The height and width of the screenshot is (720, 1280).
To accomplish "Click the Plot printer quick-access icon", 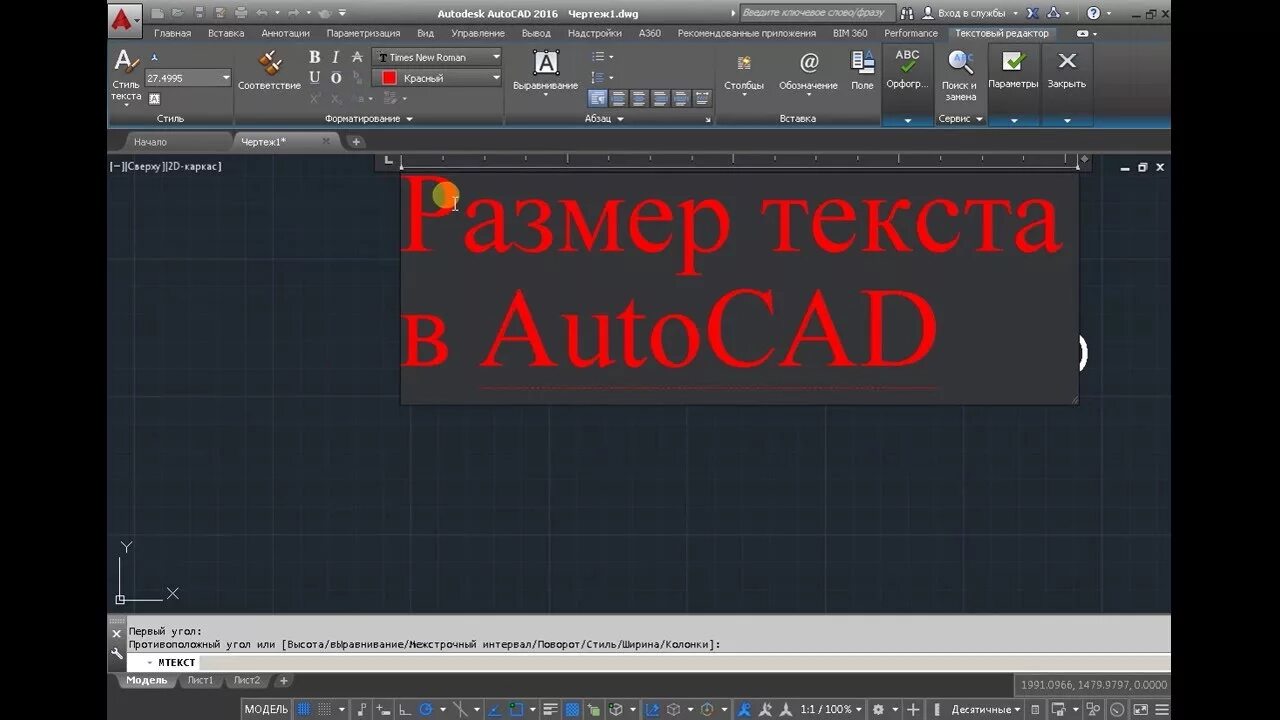I will coord(241,13).
